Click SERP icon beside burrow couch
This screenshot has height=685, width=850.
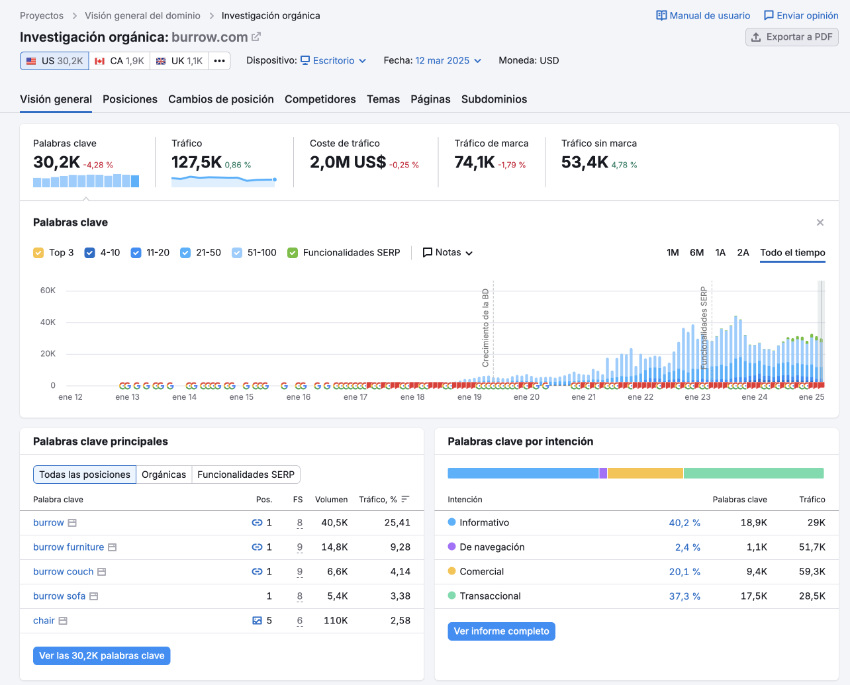(101, 572)
